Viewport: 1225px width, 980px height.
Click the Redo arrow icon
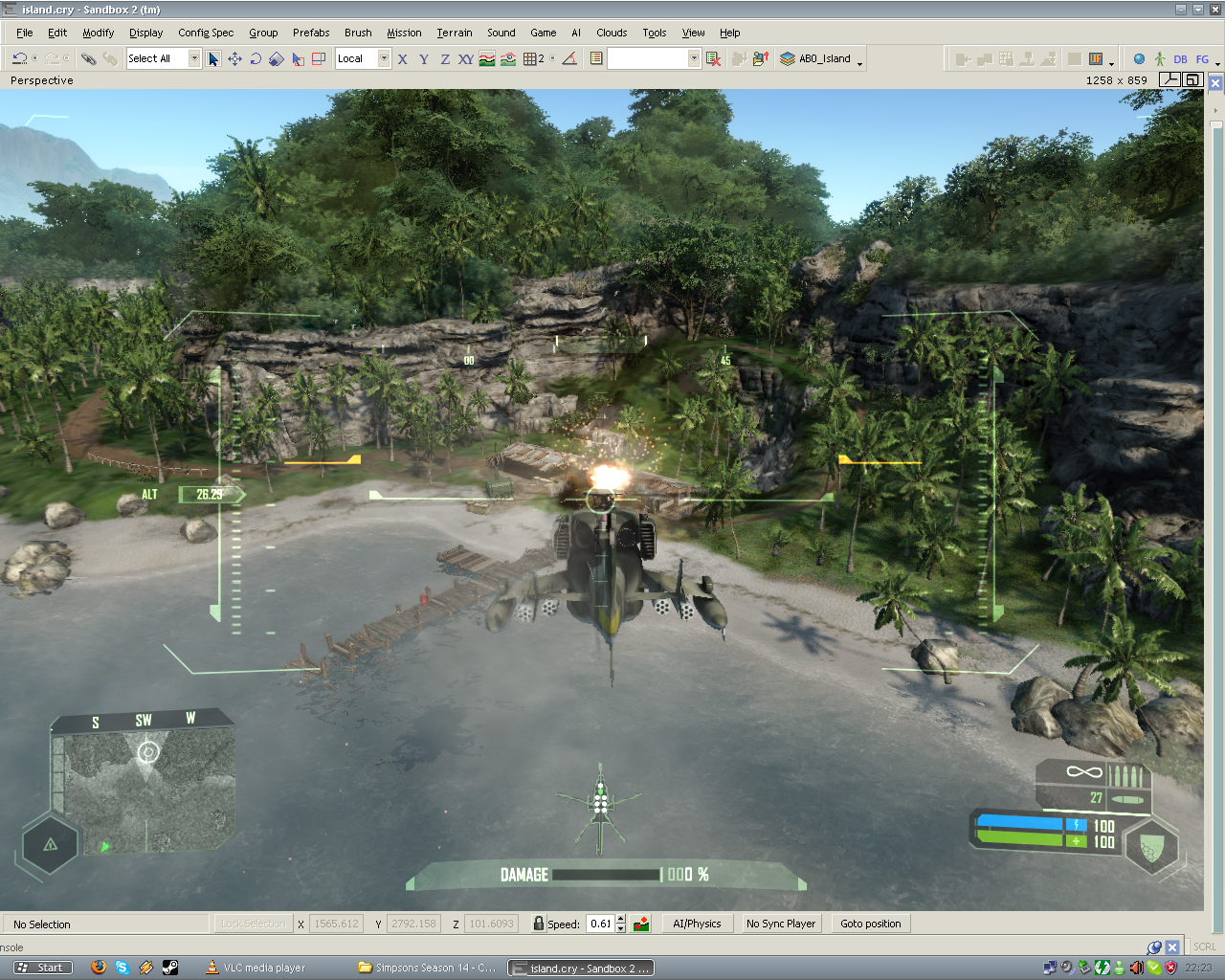(x=52, y=58)
